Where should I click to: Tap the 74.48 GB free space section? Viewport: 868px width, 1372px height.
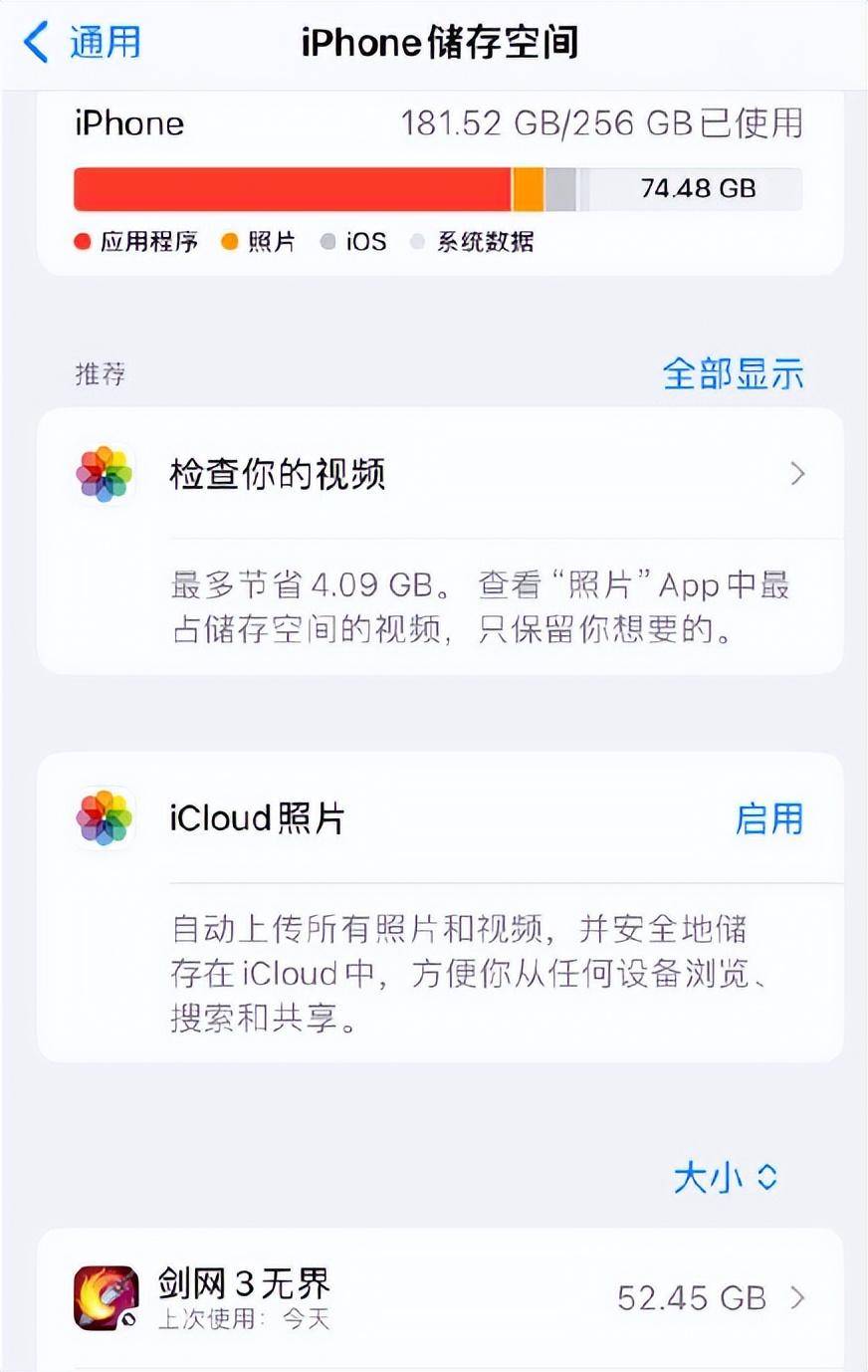(x=697, y=189)
